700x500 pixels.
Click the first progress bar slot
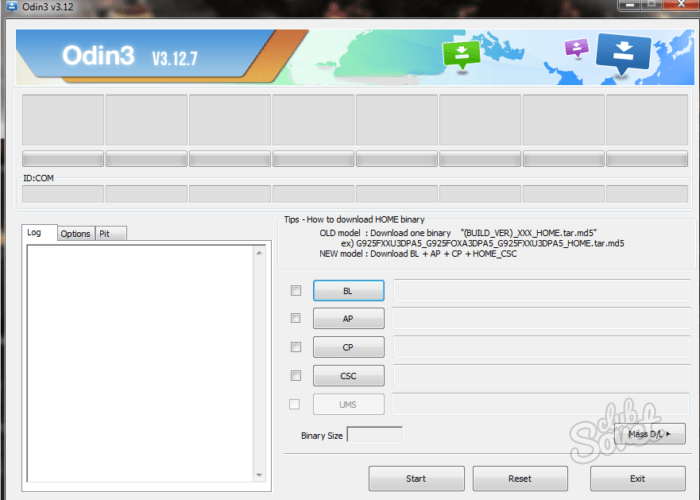pos(63,158)
